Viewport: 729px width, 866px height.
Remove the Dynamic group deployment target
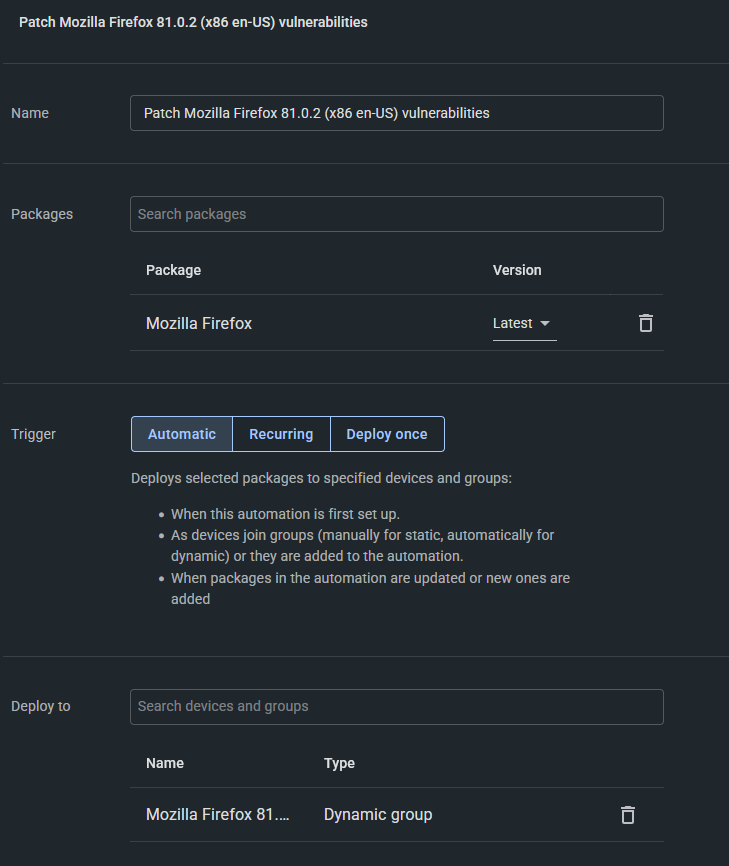[x=627, y=815]
